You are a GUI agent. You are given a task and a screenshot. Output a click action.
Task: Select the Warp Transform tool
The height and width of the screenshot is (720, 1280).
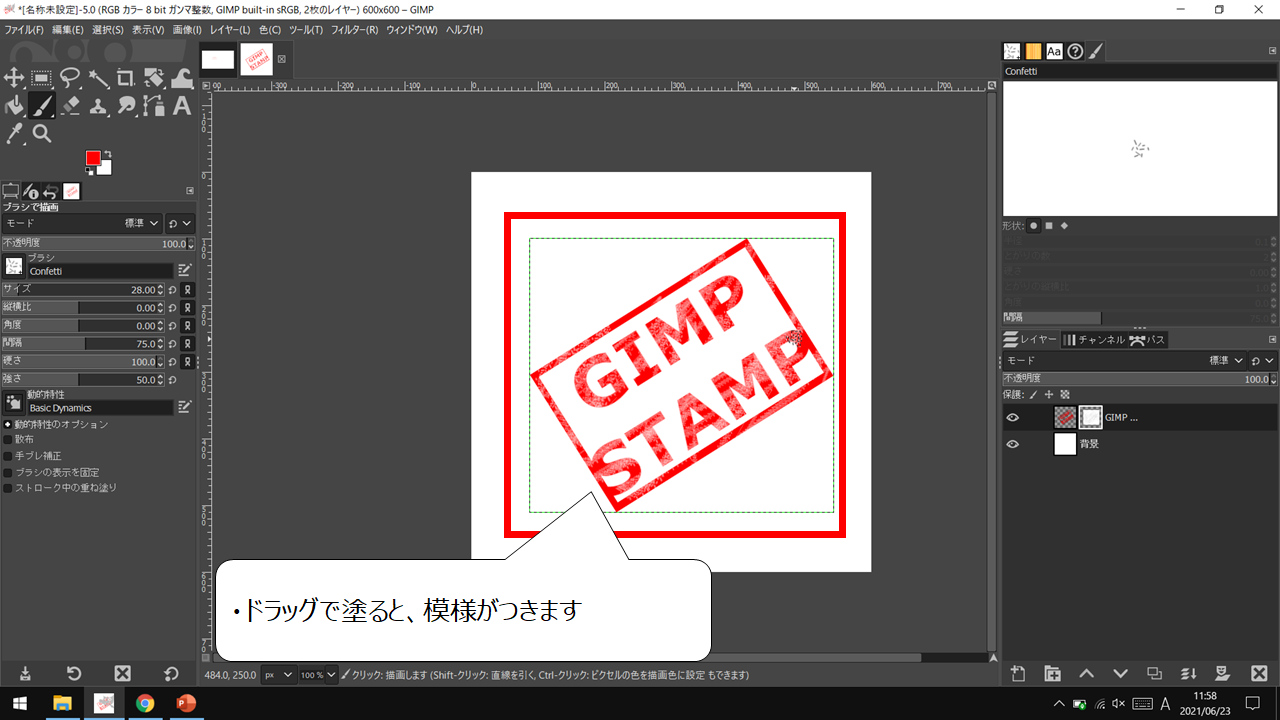[x=182, y=78]
